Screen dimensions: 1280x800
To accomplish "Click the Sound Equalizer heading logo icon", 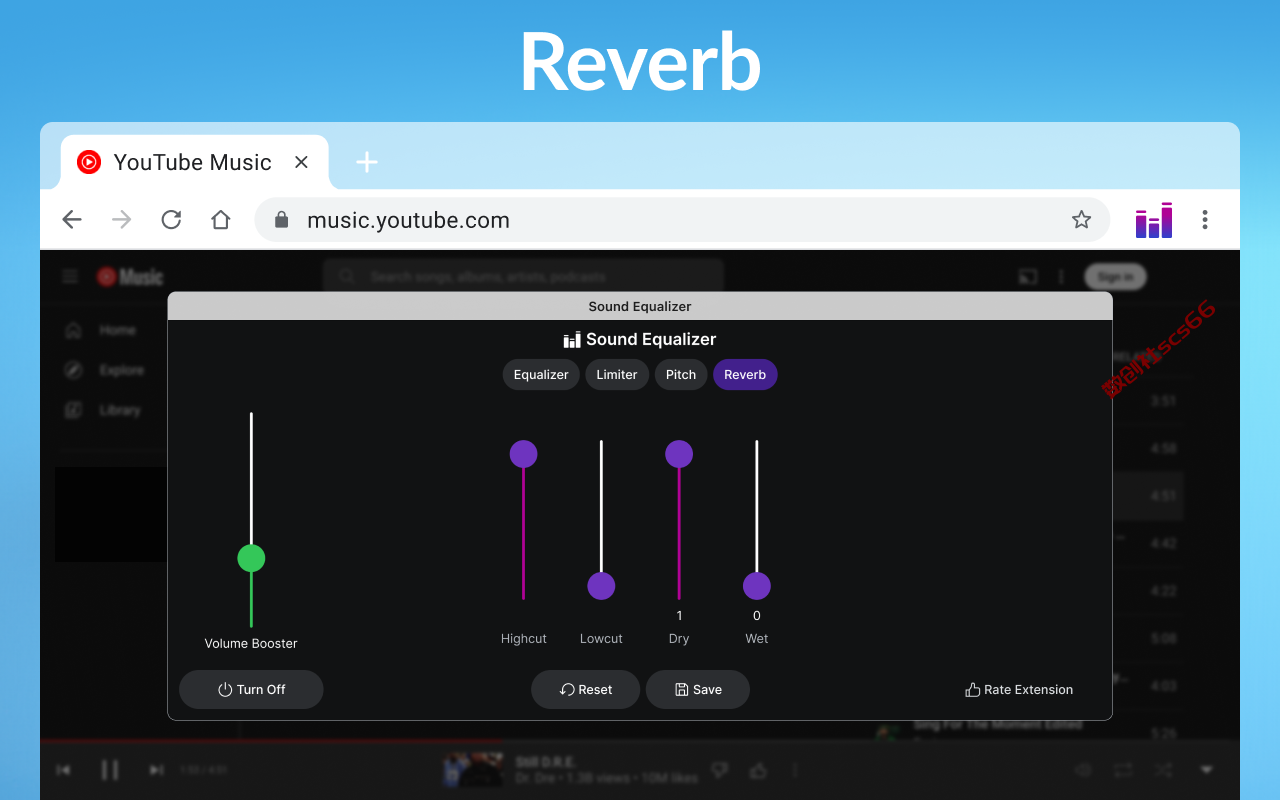I will 572,340.
